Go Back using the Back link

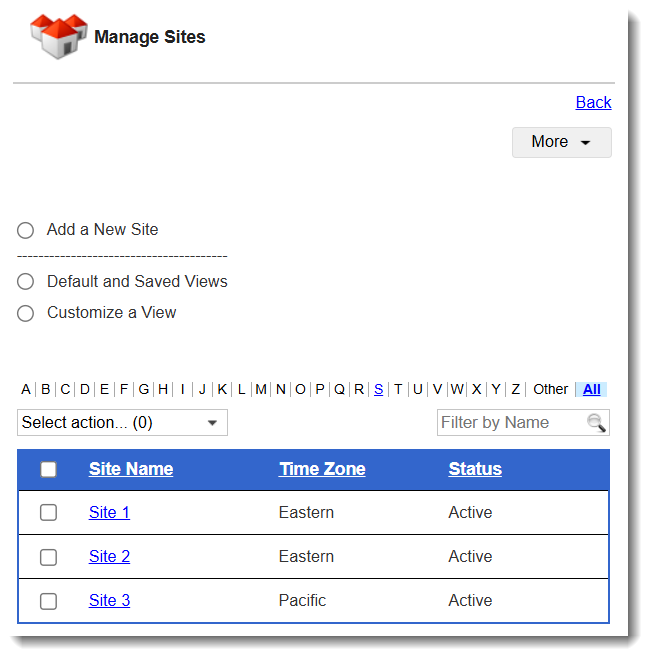point(593,102)
